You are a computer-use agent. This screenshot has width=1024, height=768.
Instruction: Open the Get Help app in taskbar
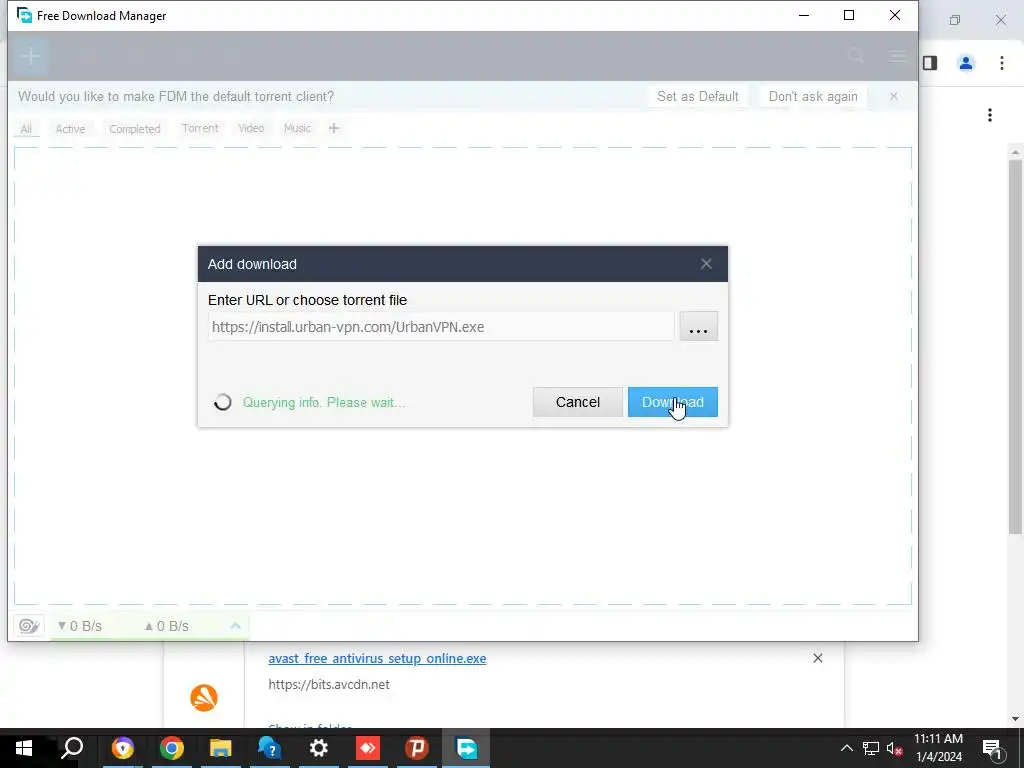point(269,748)
